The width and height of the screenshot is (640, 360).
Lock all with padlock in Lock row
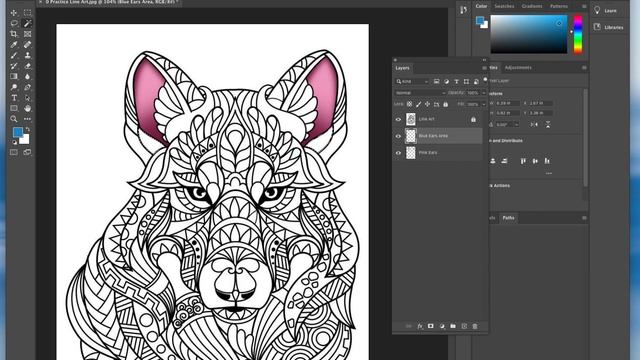pos(445,104)
